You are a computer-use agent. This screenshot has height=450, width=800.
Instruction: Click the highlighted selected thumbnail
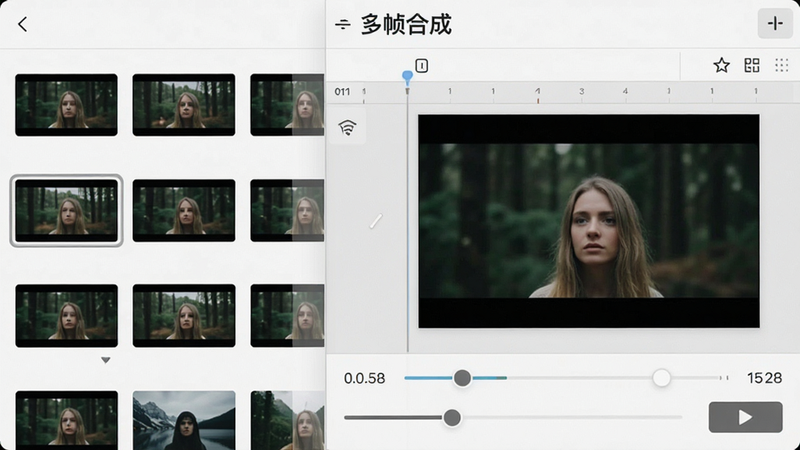pos(66,210)
